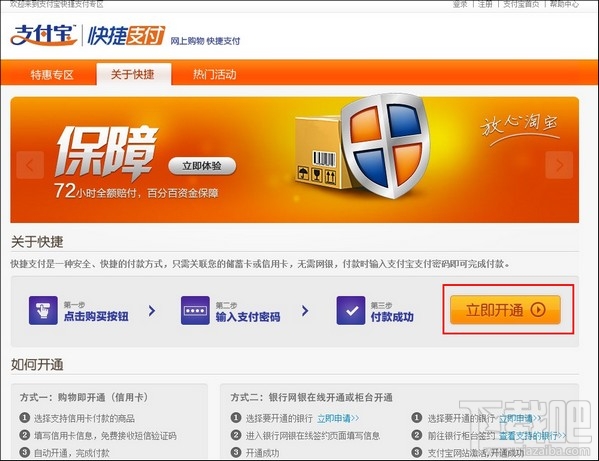Click 网上购物 快捷支付 slogan
The height and width of the screenshot is (461, 599).
click(x=205, y=41)
